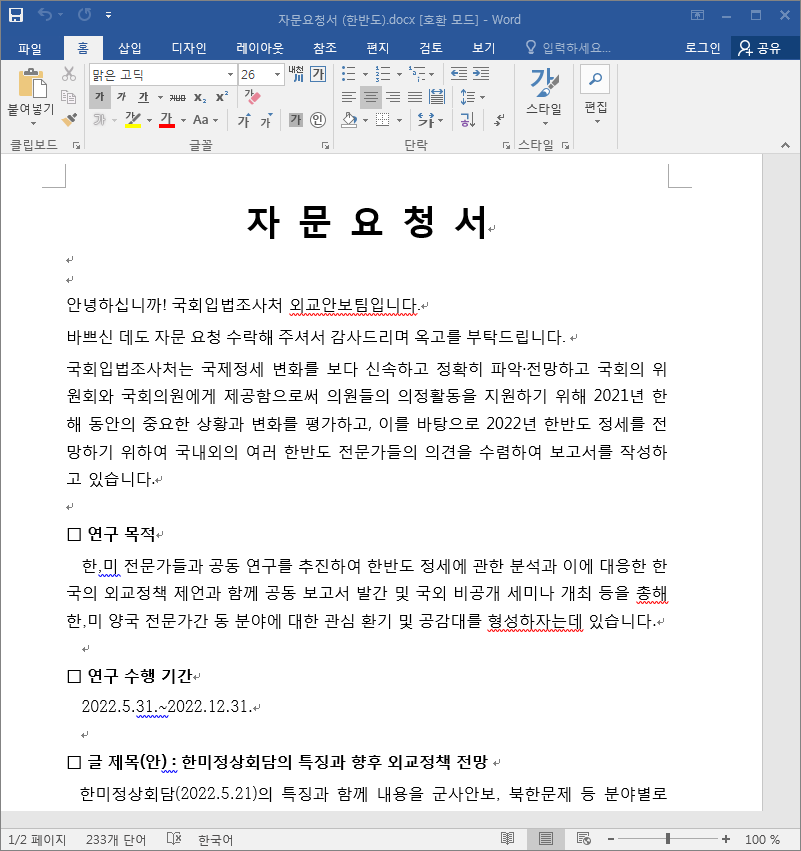
Task: Click the Paste clipboard icon
Action: 32,85
